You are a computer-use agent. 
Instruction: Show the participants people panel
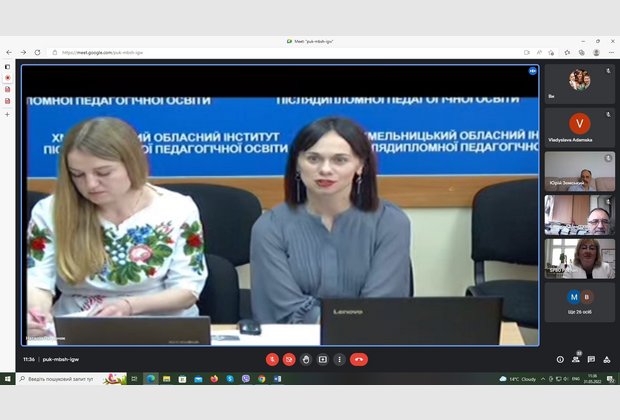tap(576, 359)
